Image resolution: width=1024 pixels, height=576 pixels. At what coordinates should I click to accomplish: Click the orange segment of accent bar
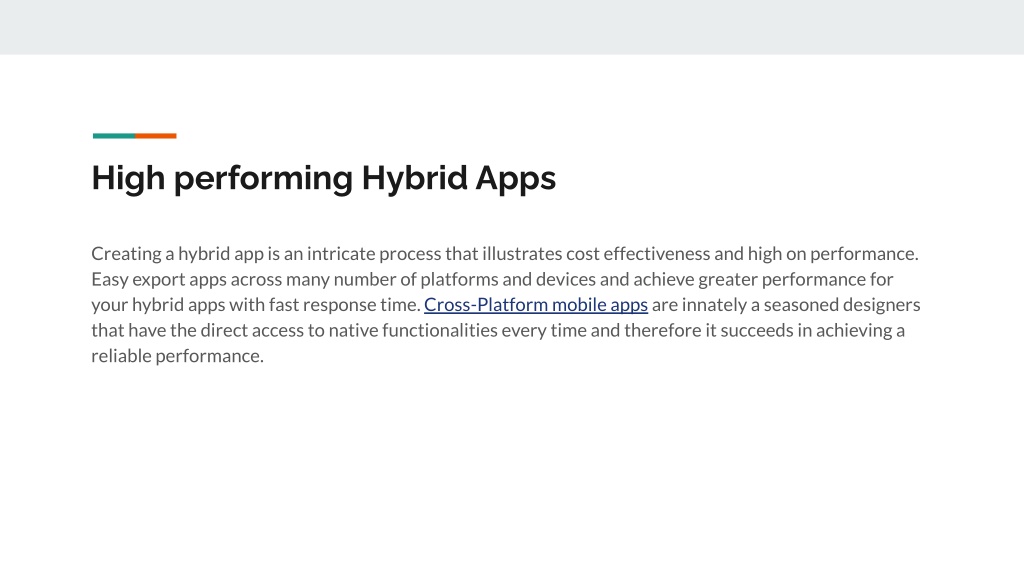coord(156,136)
